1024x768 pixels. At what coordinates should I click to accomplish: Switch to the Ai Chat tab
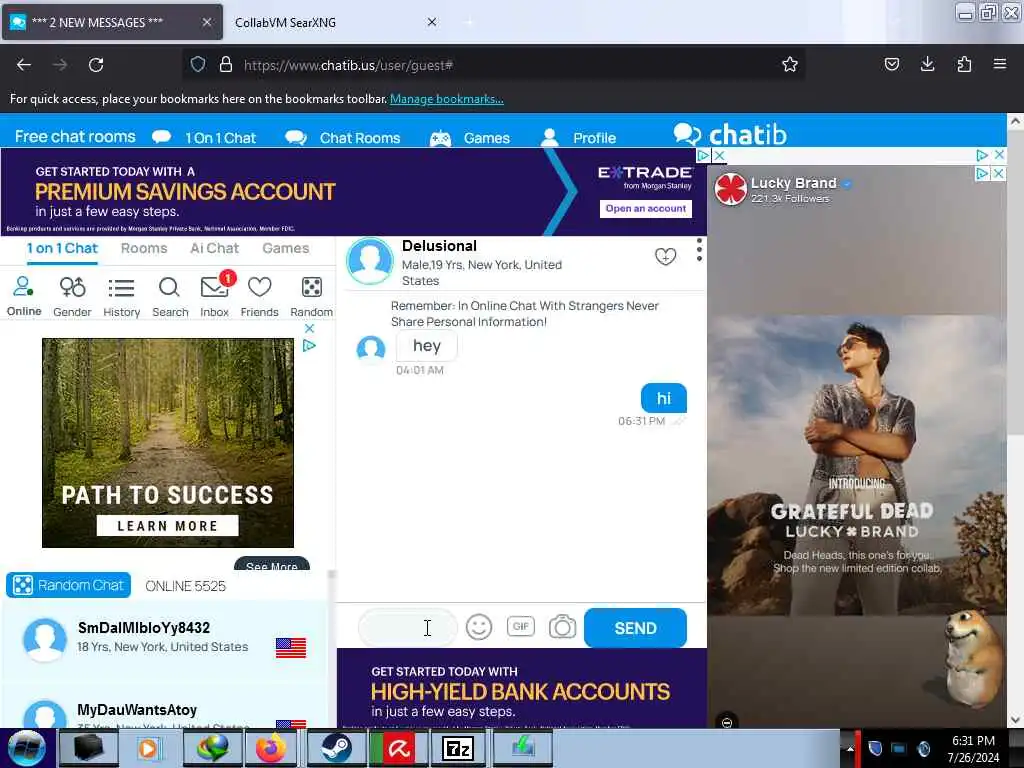214,249
